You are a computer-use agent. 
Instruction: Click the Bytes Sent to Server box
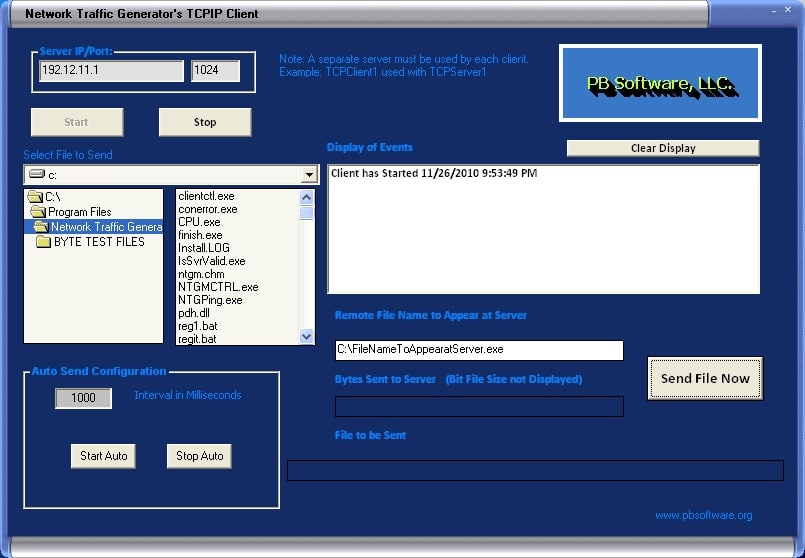pyautogui.click(x=479, y=407)
